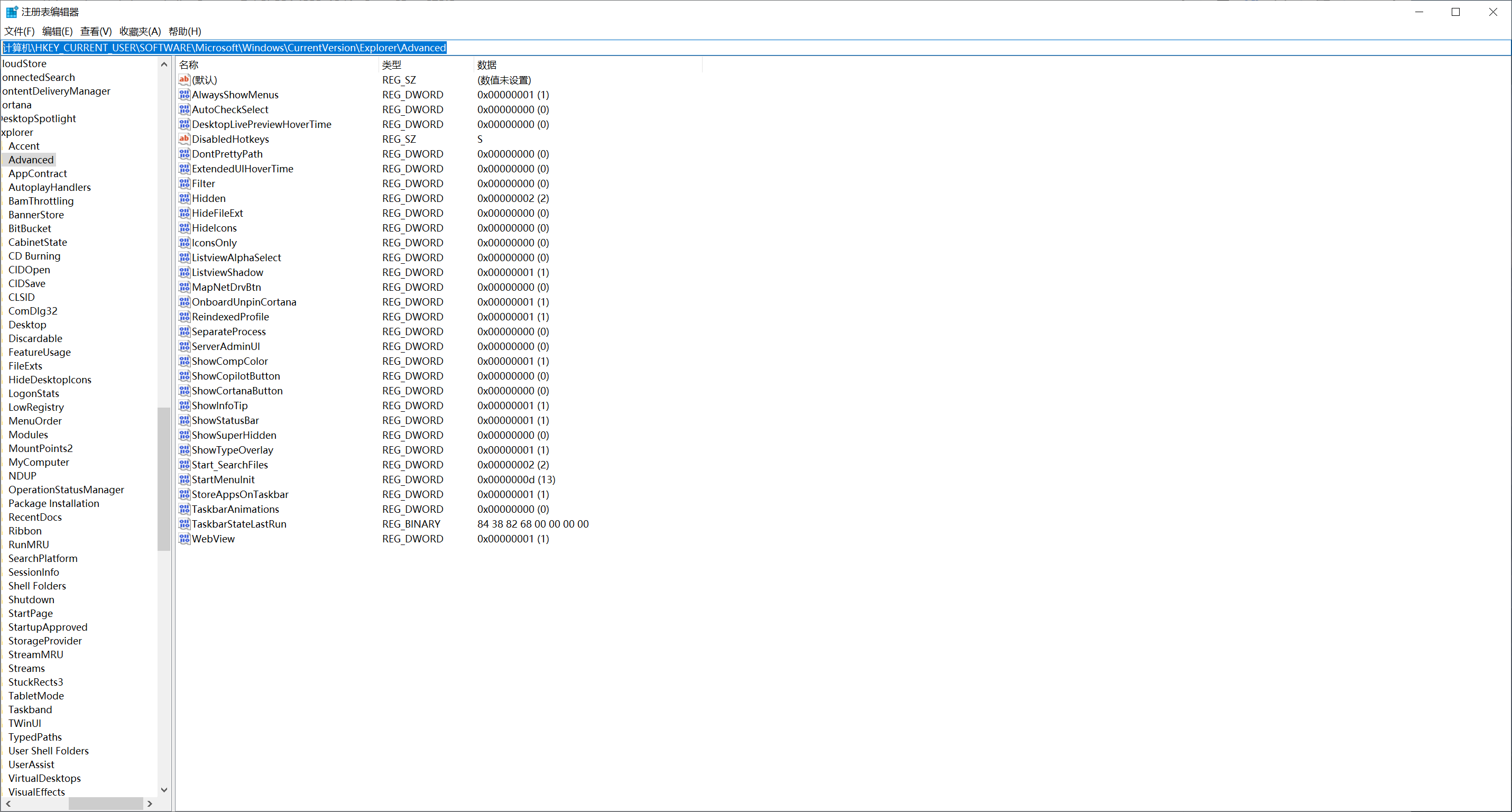Open the 收藏夹(A) favorites menu
Screen dimensions: 1512x812
[140, 31]
